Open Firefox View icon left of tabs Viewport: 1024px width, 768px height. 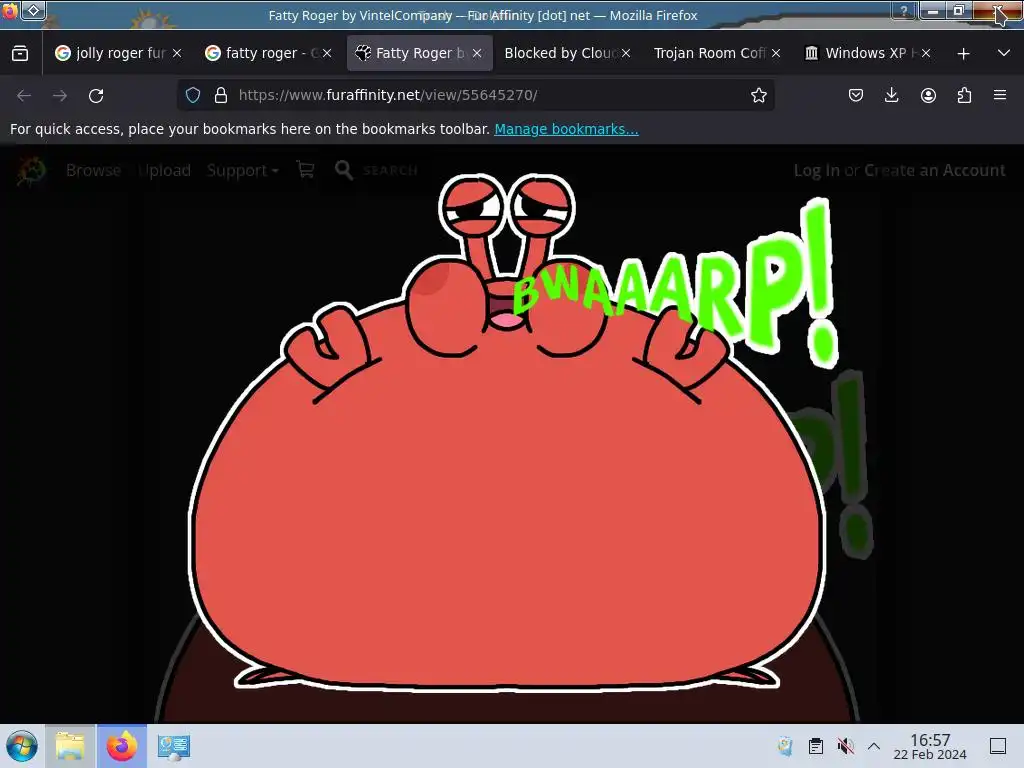(x=20, y=53)
